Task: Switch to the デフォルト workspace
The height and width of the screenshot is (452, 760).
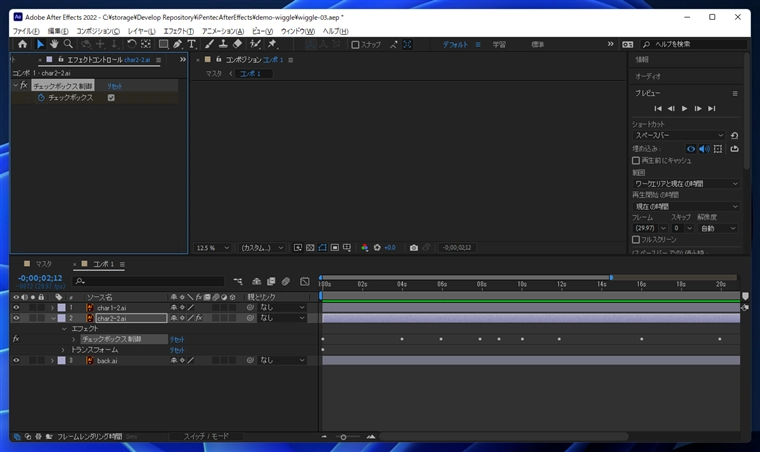Action: (x=455, y=45)
